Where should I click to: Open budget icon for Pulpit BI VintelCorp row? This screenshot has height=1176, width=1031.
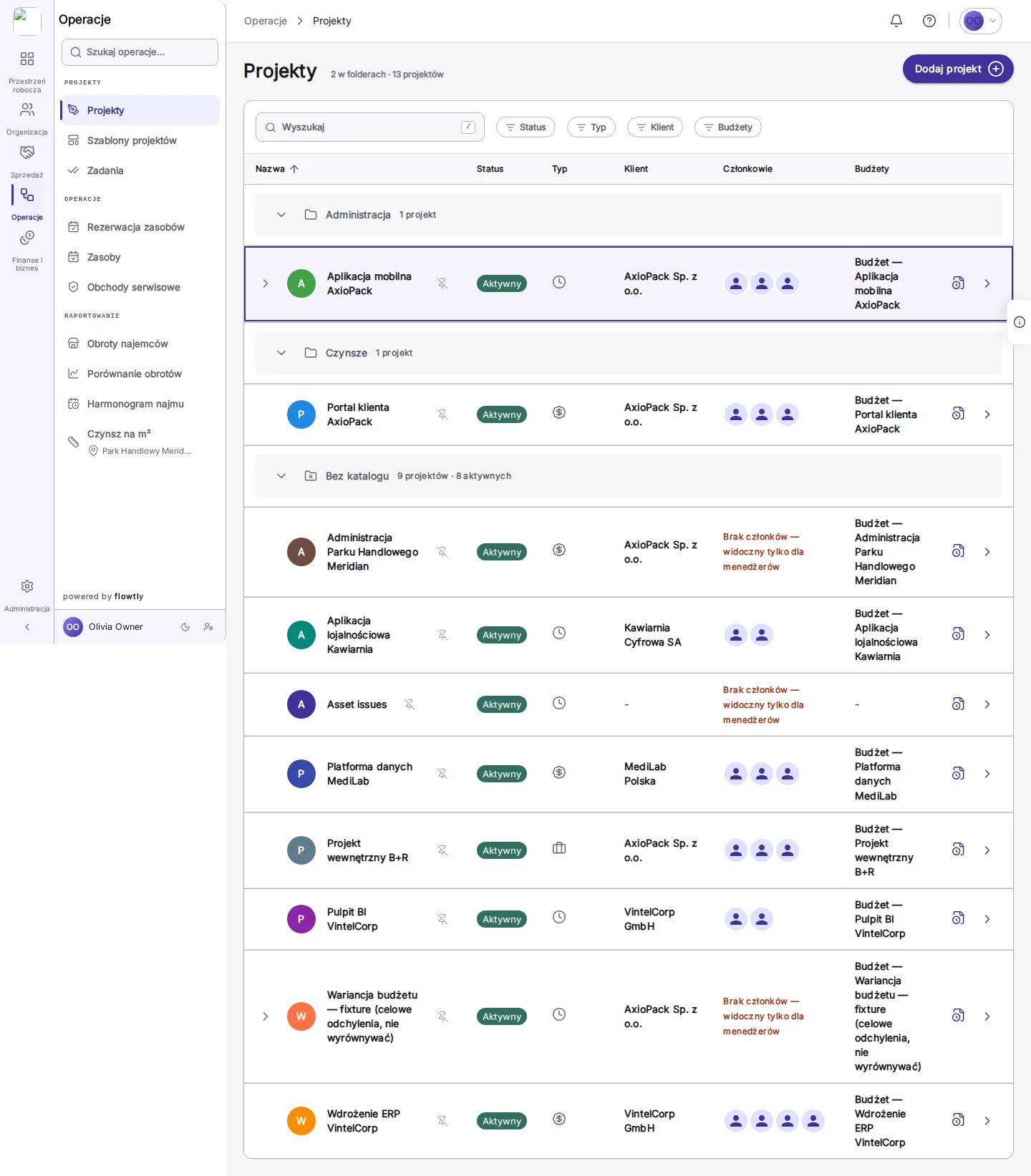pos(958,918)
